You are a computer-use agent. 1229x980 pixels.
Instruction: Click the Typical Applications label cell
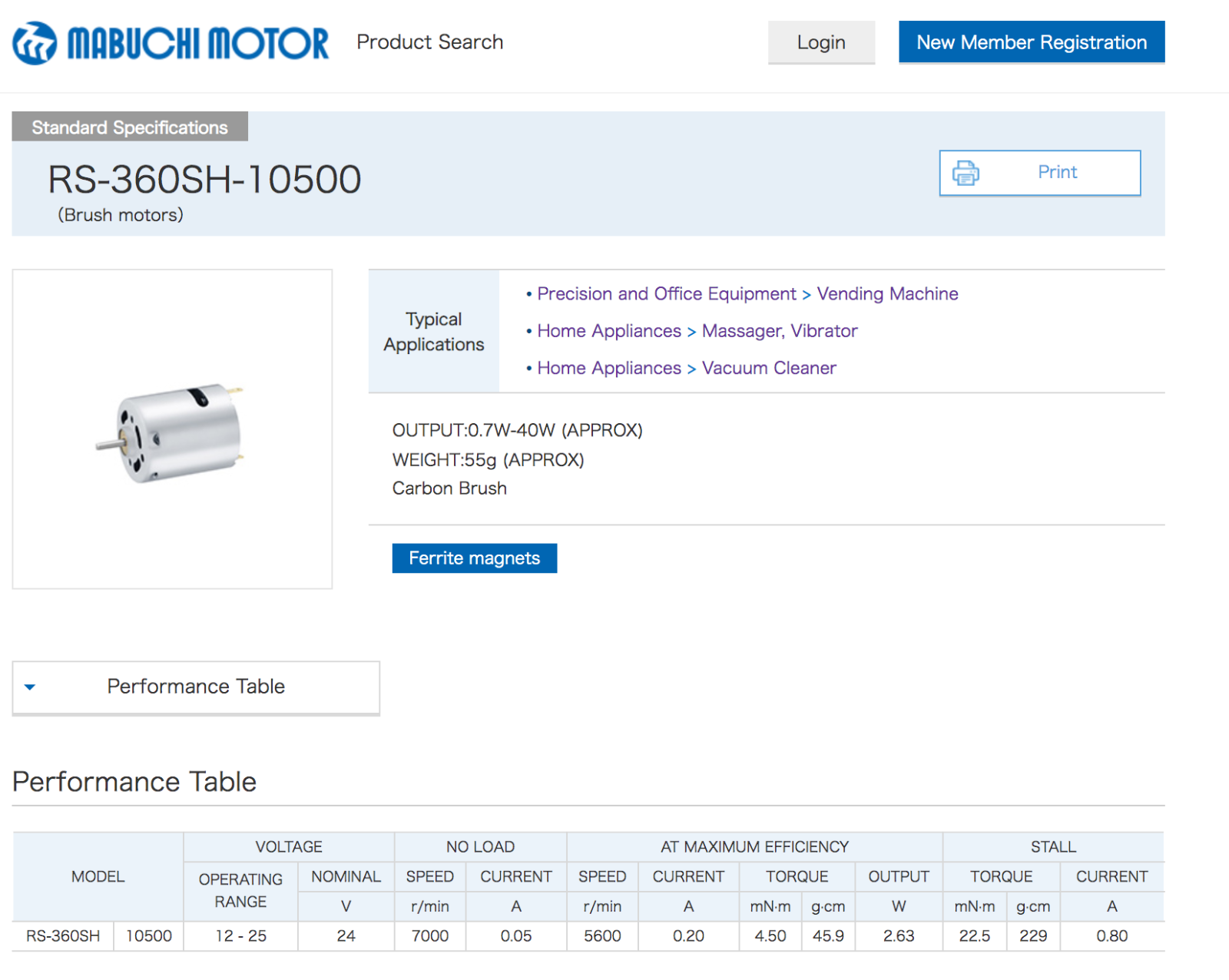pyautogui.click(x=434, y=332)
